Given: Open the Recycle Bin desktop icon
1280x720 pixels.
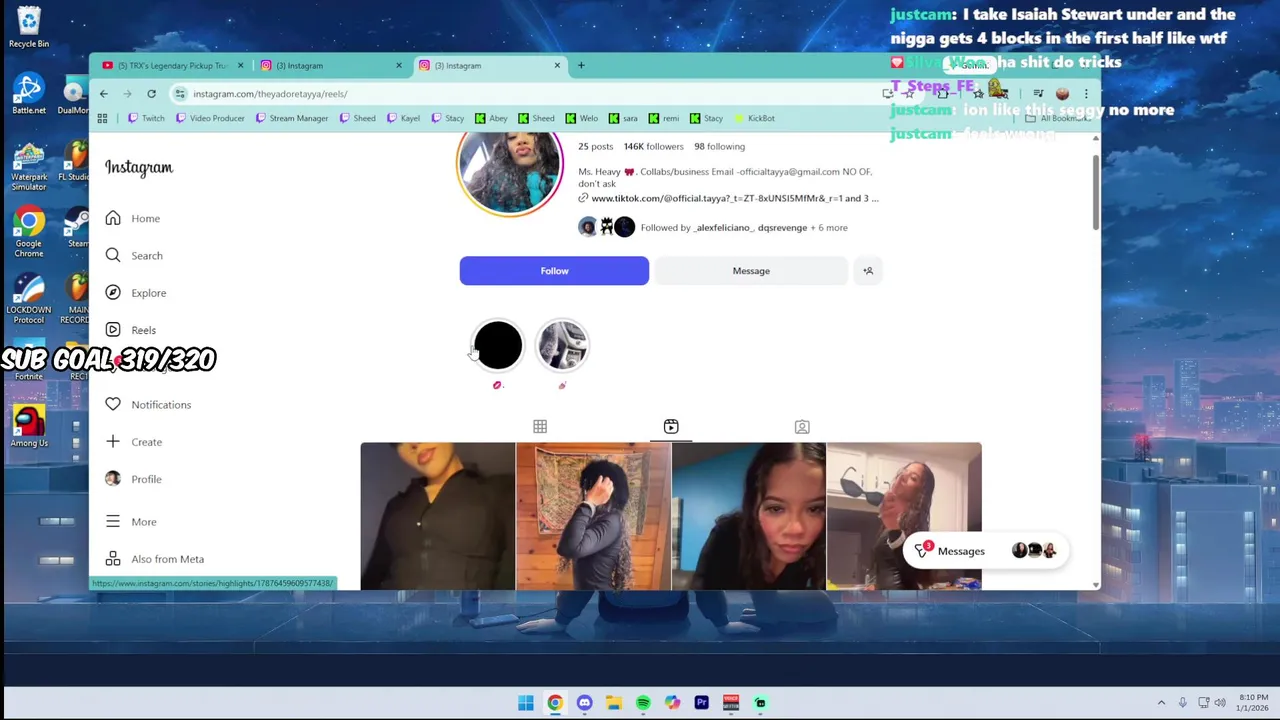Looking at the screenshot, I should [x=29, y=27].
